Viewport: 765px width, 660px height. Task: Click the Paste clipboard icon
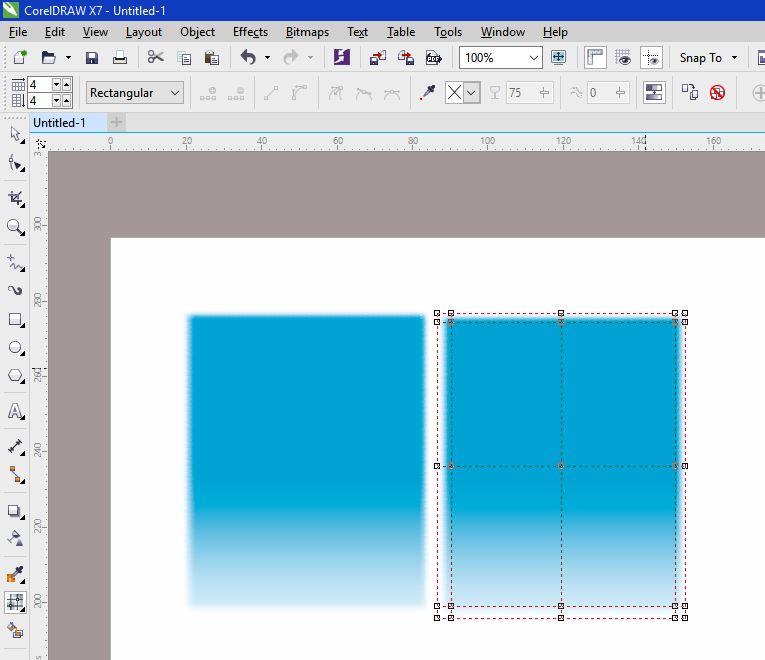pos(211,58)
